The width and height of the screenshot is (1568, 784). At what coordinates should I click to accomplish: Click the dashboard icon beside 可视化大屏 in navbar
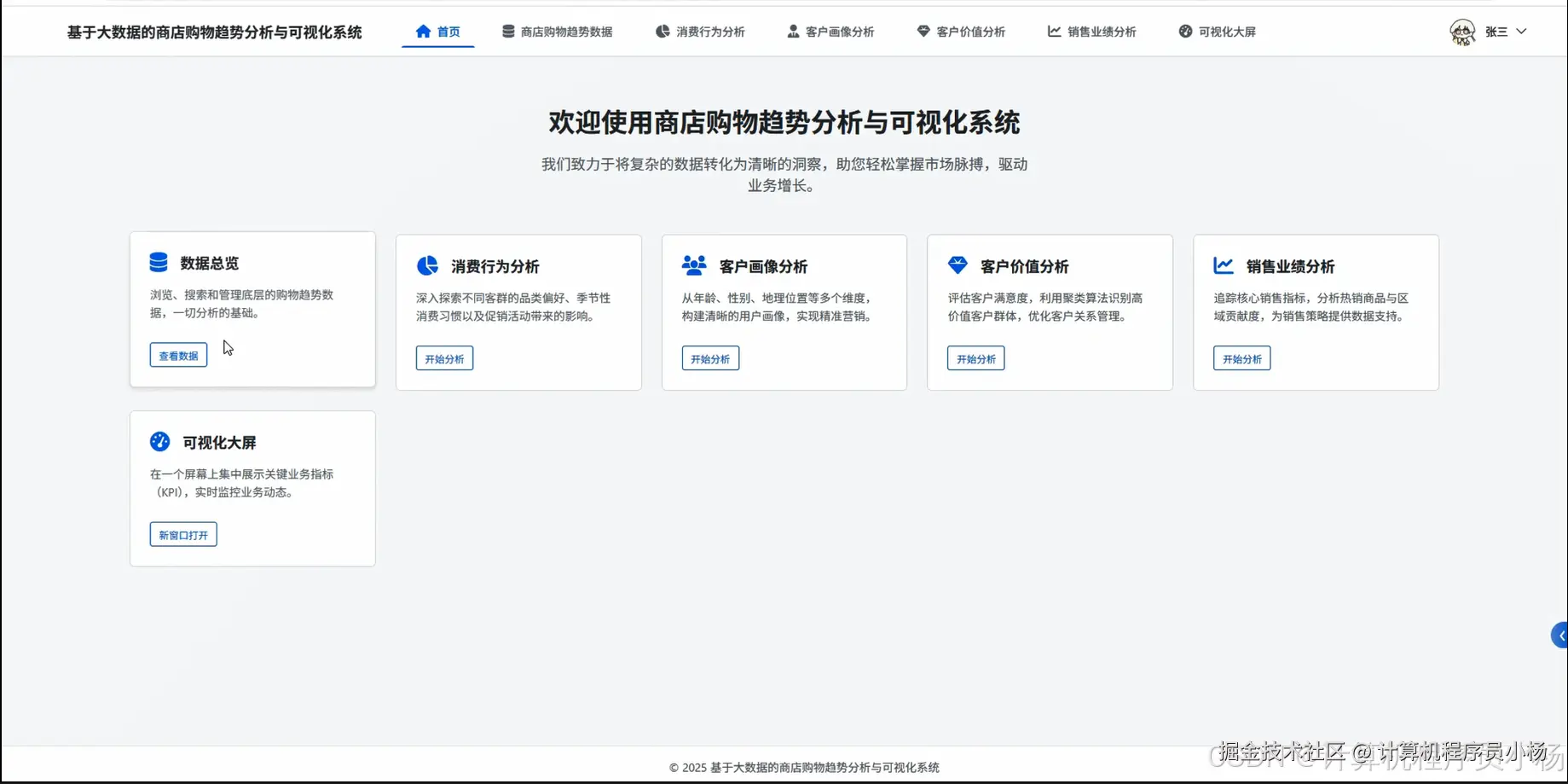point(1185,32)
